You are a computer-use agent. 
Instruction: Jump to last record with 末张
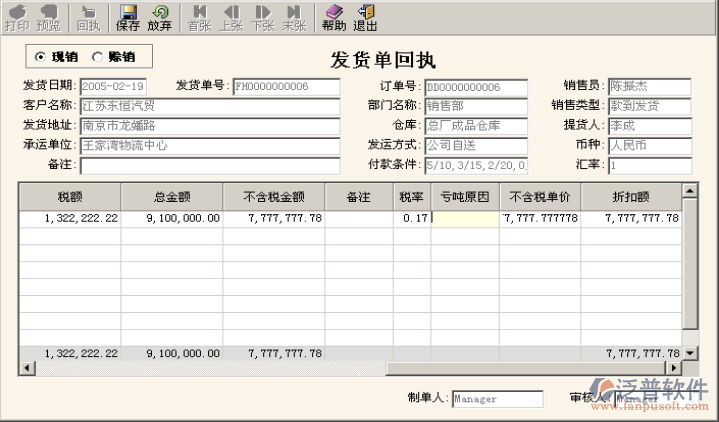click(x=294, y=17)
